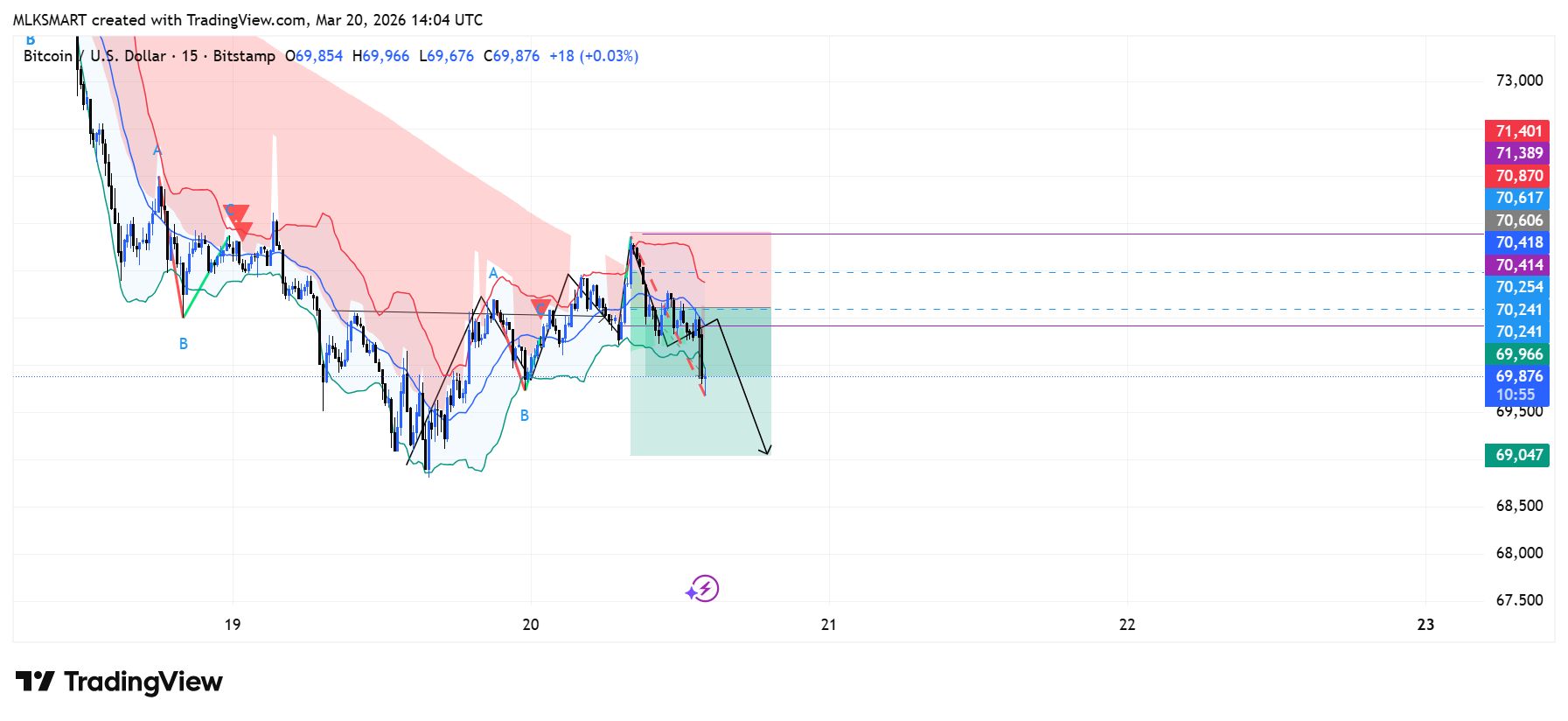1568x721 pixels.
Task: Click the Bitstamp exchange name in header
Action: (244, 56)
